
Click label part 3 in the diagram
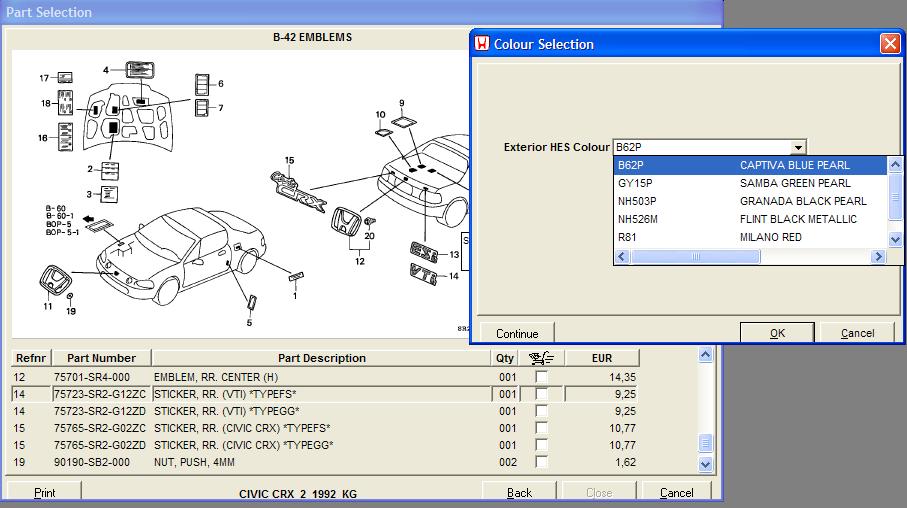pyautogui.click(x=109, y=194)
